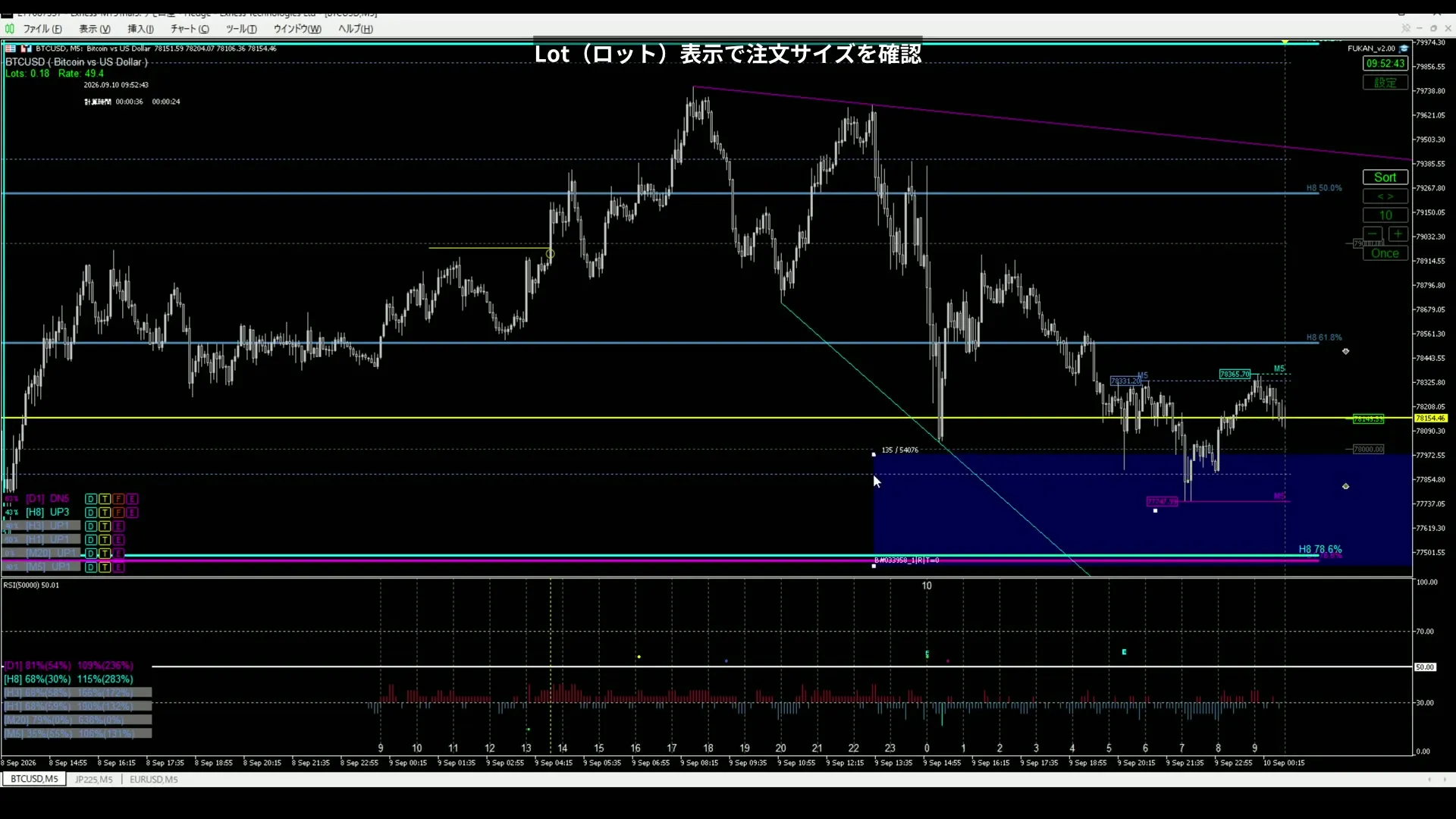Click the Once button
The width and height of the screenshot is (1456, 819).
[1385, 253]
